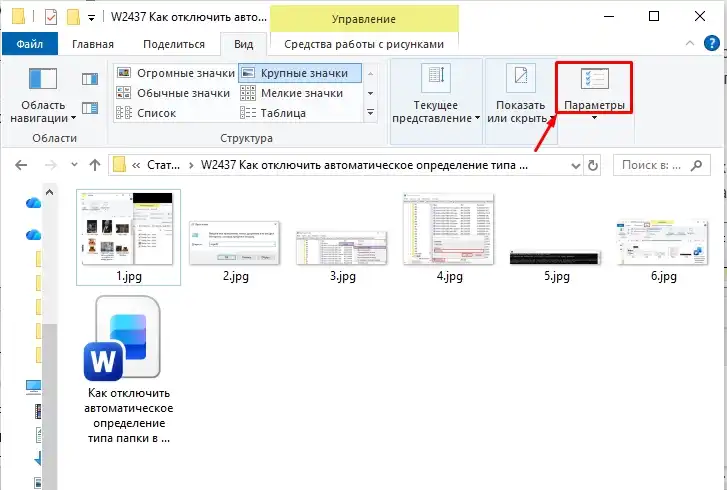This screenshot has width=727, height=490.
Task: Select the 2.jpg thumbnail
Action: (235, 243)
